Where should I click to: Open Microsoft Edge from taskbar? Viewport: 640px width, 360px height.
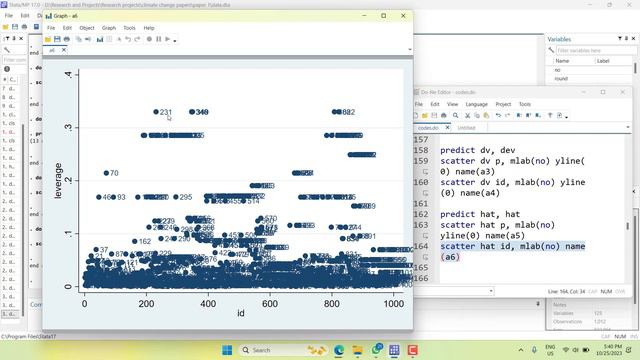pyautogui.click(x=339, y=350)
